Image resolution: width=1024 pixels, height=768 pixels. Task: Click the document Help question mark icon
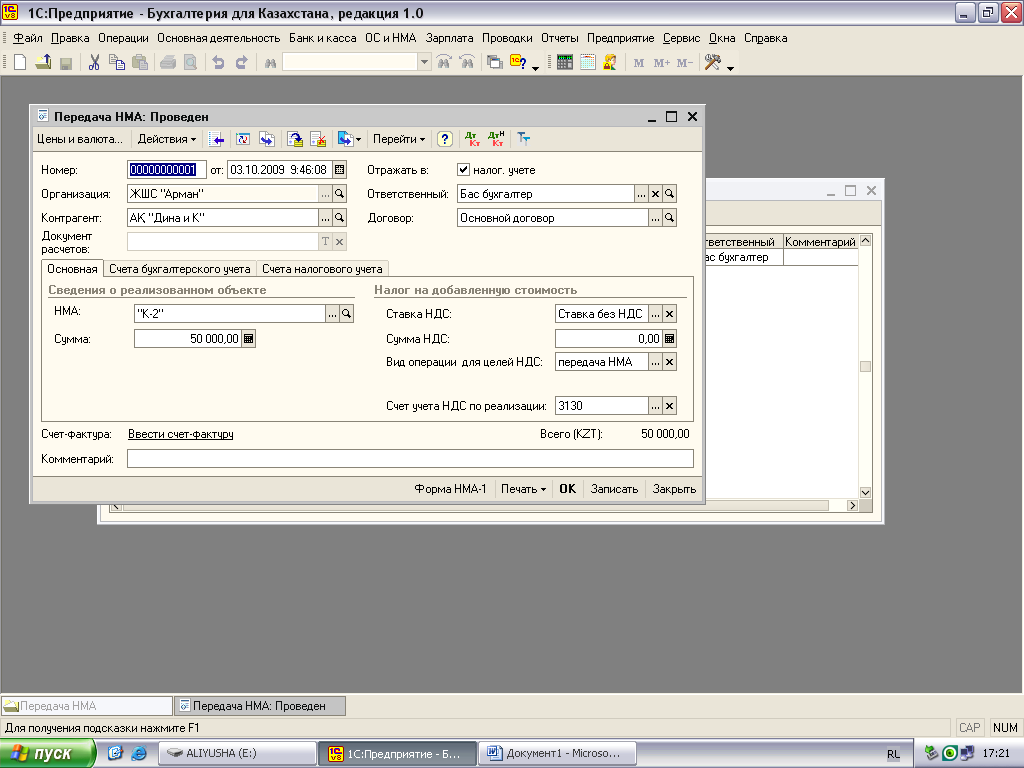tap(445, 139)
